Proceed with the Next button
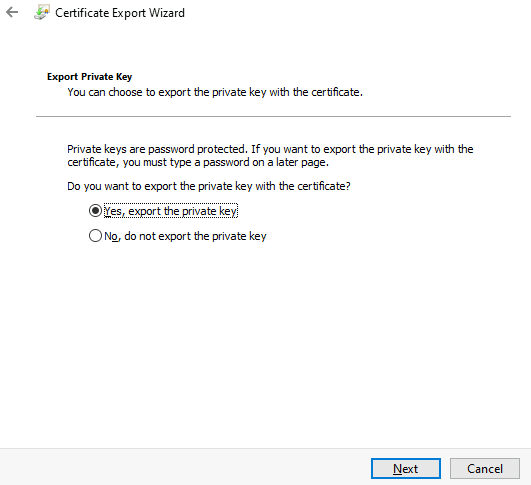531x485 pixels. pyautogui.click(x=406, y=469)
